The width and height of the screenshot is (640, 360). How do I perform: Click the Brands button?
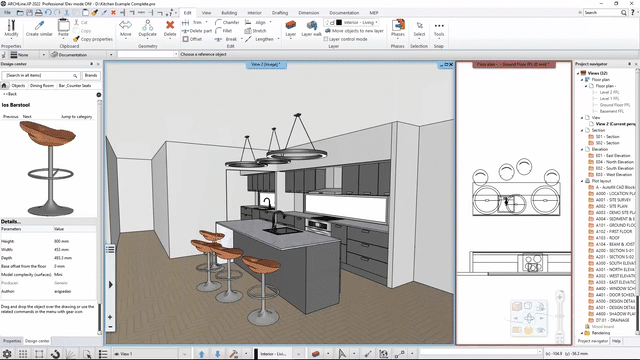point(91,76)
